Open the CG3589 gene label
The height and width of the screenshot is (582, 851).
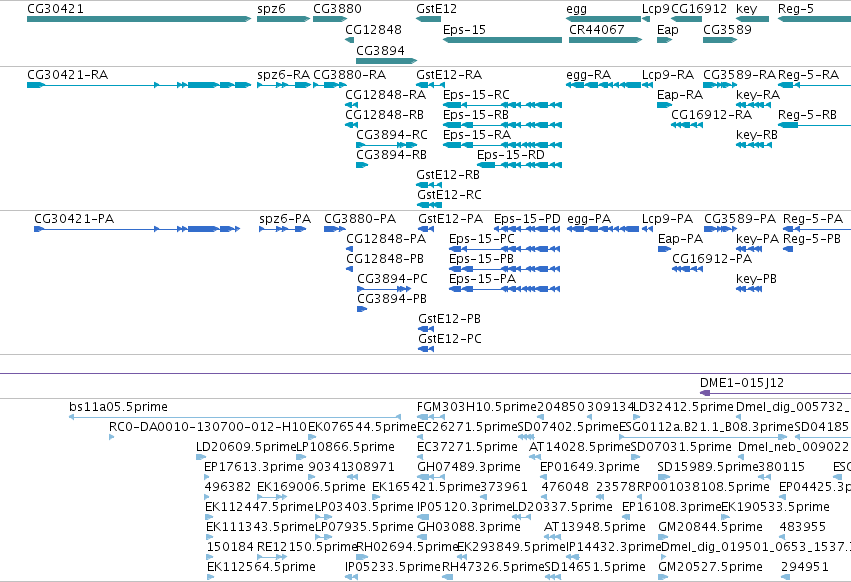tap(727, 30)
